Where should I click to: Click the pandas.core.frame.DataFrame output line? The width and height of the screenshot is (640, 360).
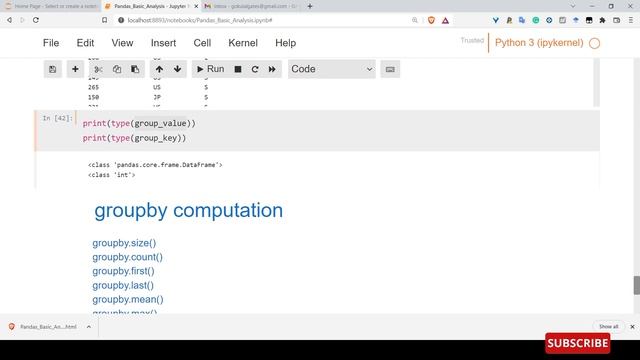point(155,165)
